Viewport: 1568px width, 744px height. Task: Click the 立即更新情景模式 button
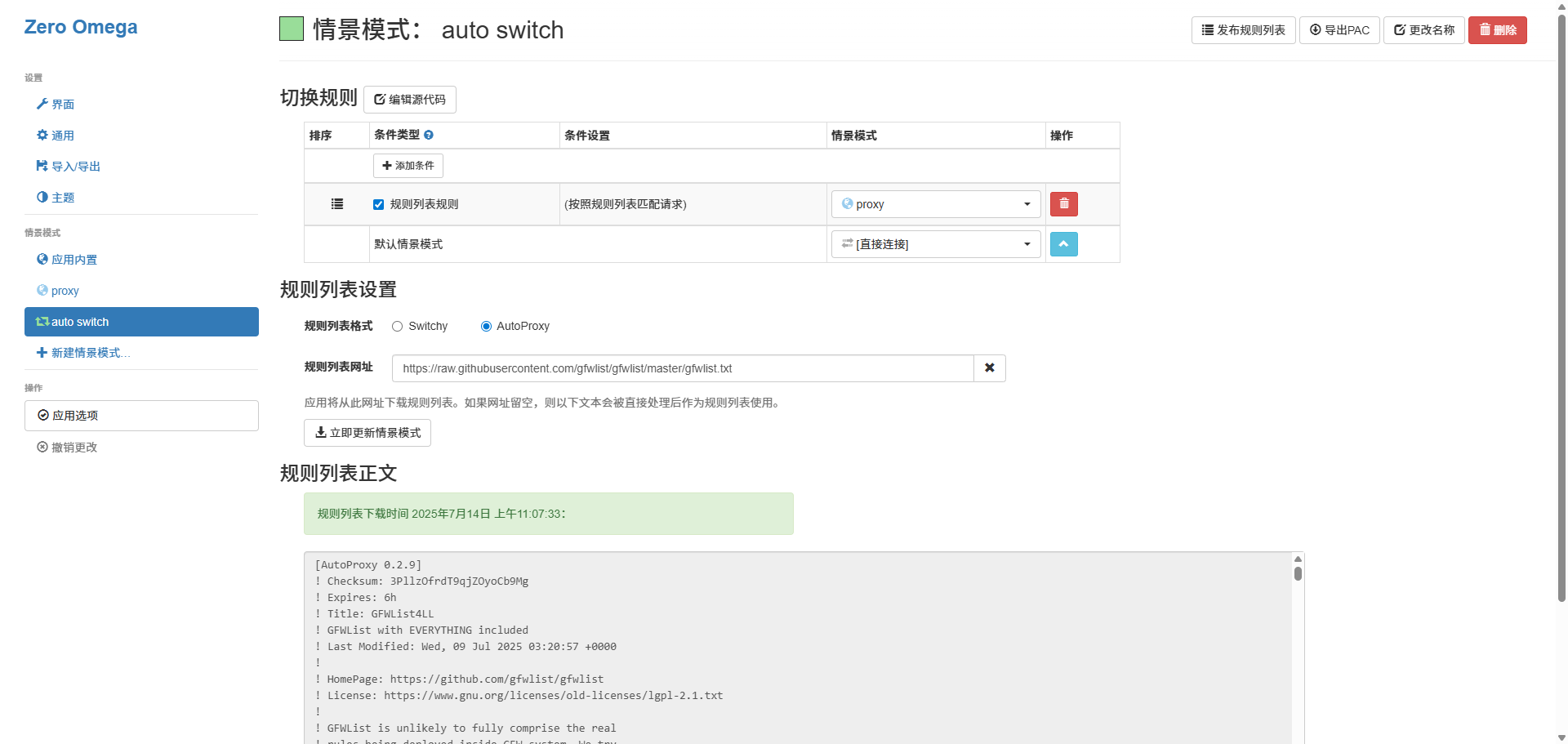pyautogui.click(x=367, y=433)
